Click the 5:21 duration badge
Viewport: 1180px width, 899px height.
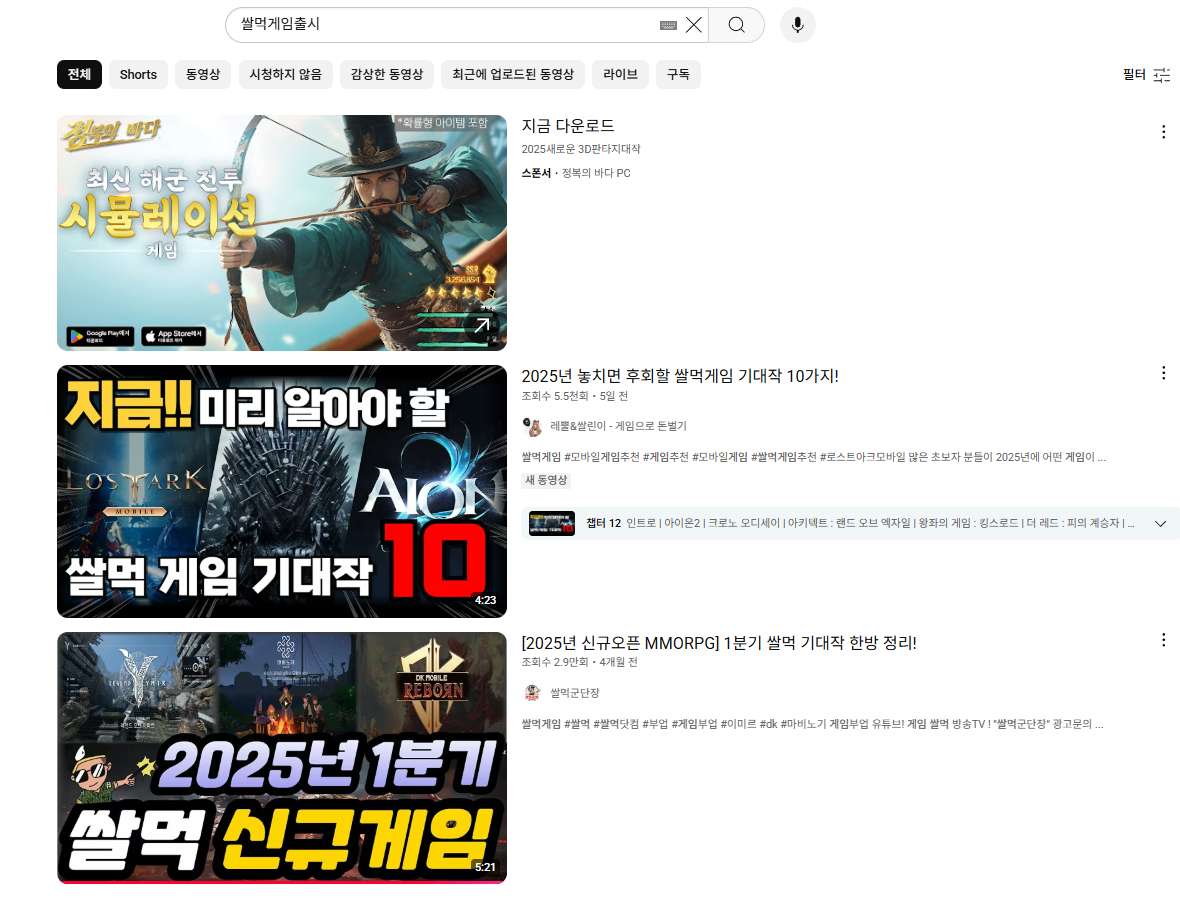point(485,867)
